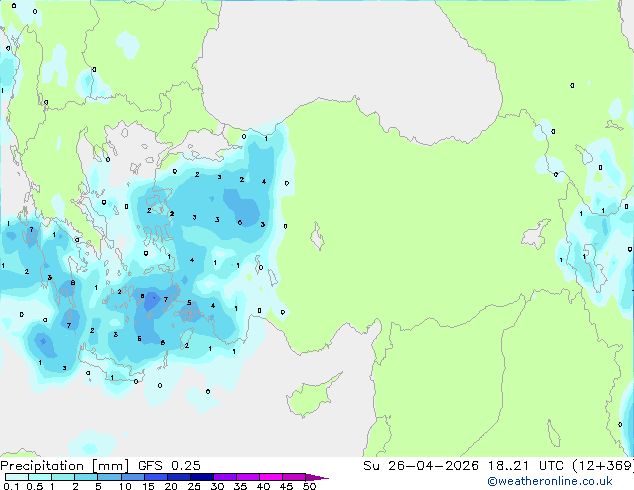This screenshot has width=634, height=490.
Task: Click the '45' legend scale label
Action: point(286,486)
